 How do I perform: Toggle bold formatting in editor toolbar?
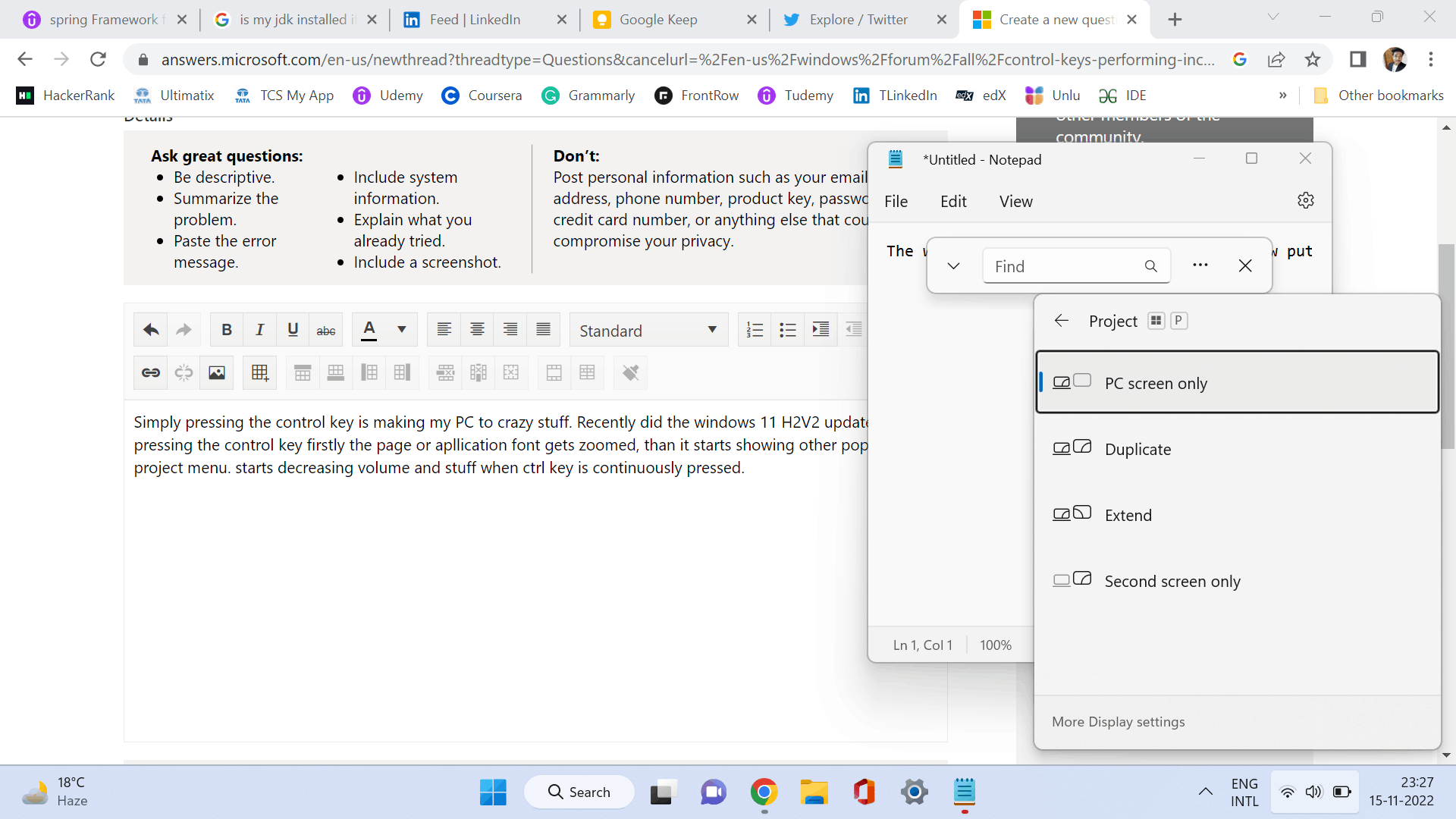[x=226, y=330]
